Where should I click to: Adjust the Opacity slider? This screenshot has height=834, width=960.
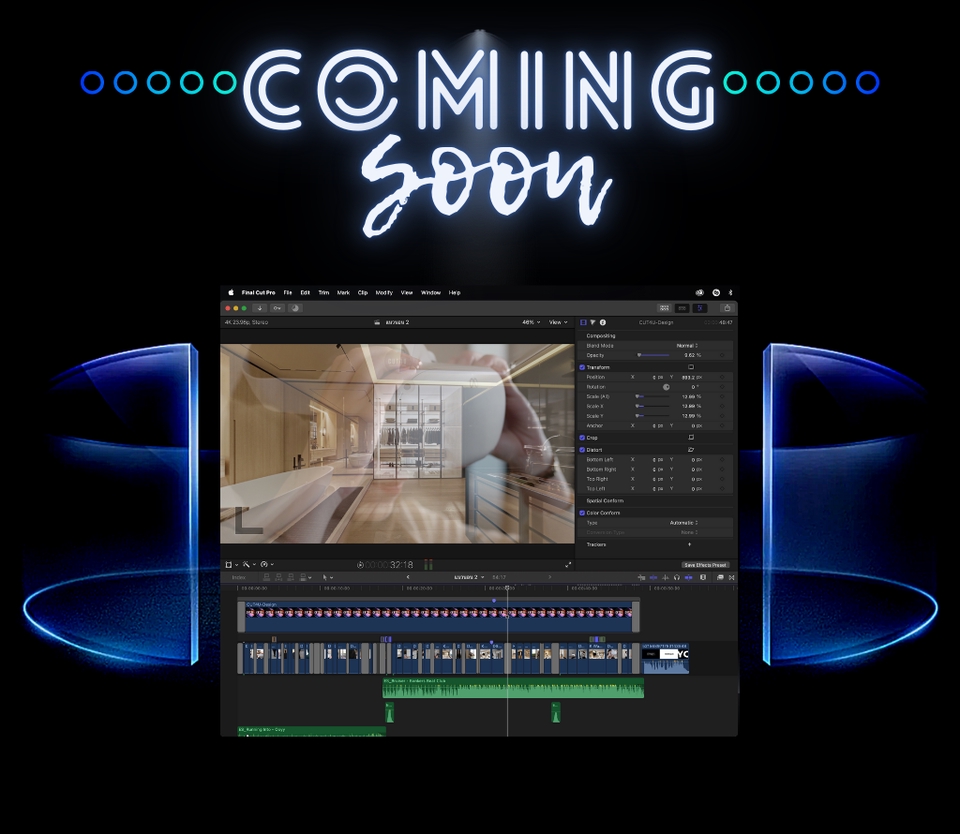coord(653,355)
